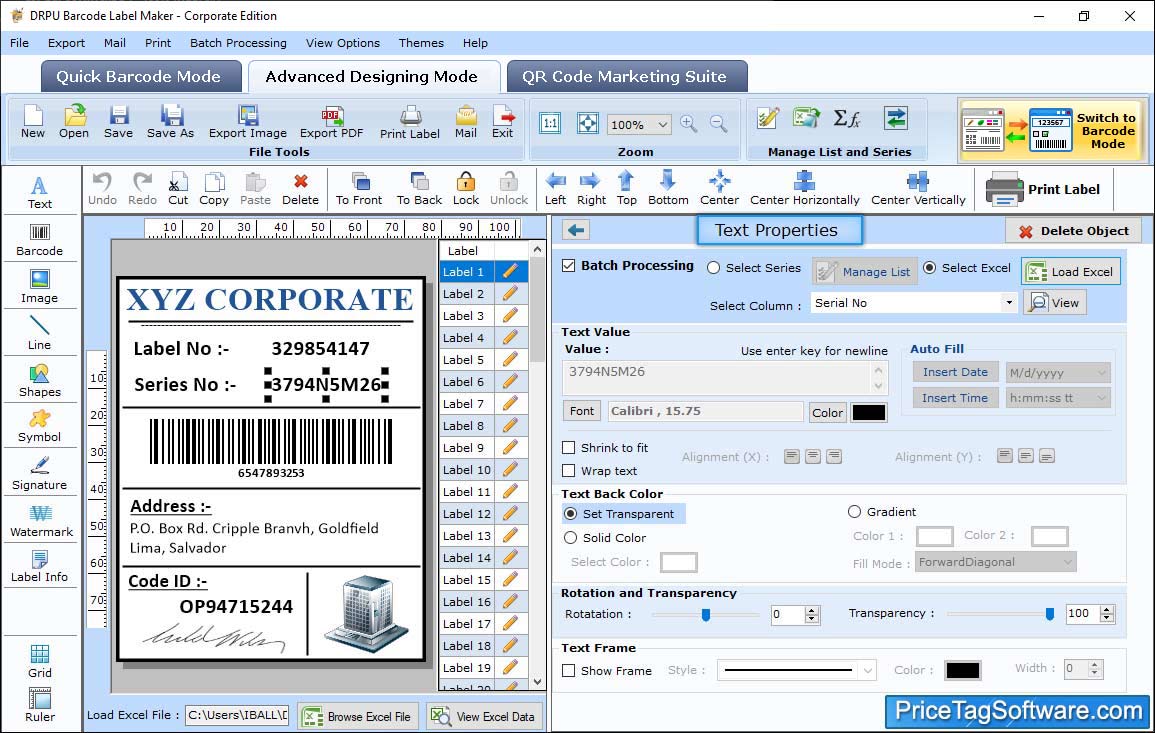Image resolution: width=1155 pixels, height=733 pixels.
Task: Switch to QR Code Marketing Suite tab
Action: tap(626, 77)
